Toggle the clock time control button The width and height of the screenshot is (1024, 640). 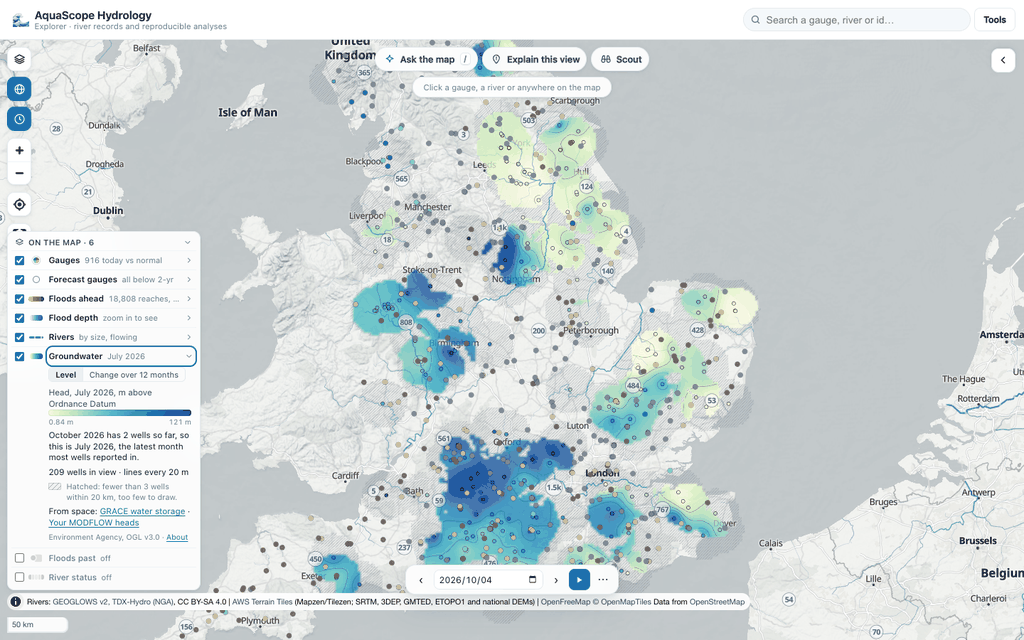click(19, 119)
